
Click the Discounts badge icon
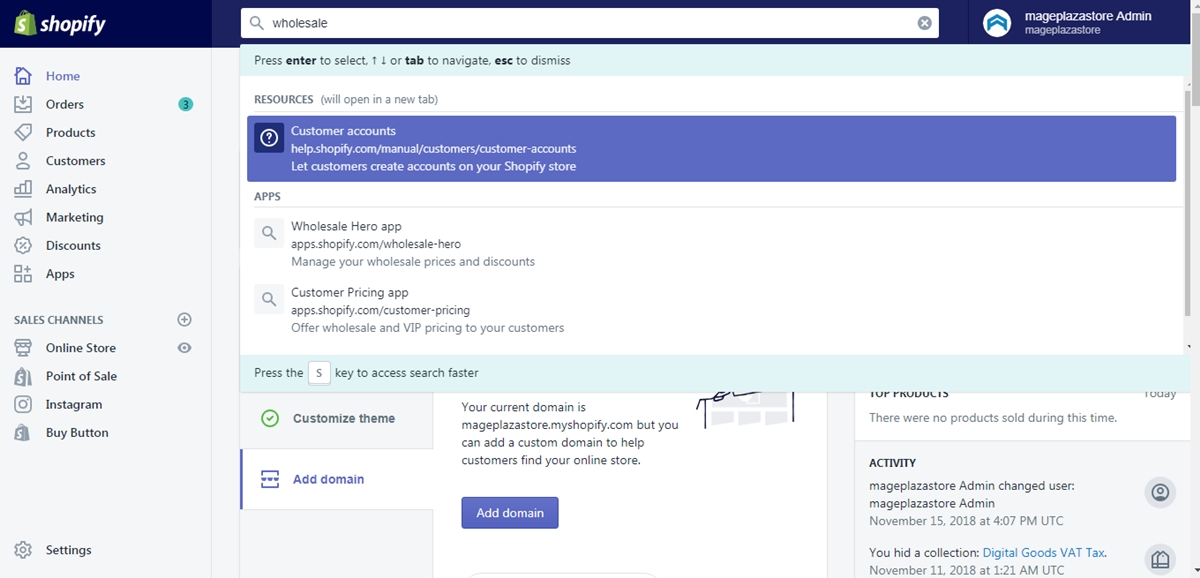tap(23, 245)
